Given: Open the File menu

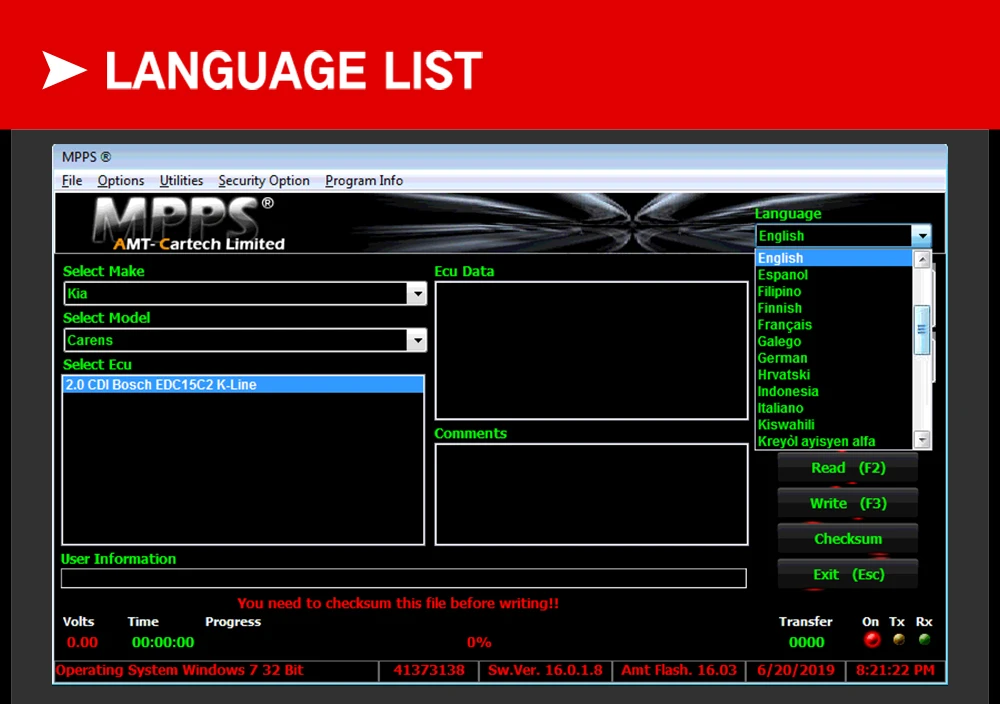Looking at the screenshot, I should click(72, 180).
